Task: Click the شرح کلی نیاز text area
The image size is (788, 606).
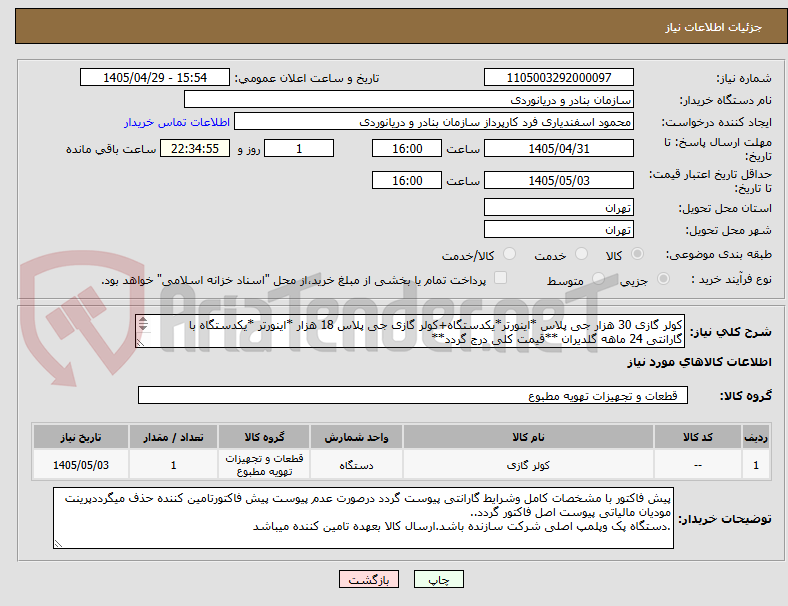Action: (410, 332)
